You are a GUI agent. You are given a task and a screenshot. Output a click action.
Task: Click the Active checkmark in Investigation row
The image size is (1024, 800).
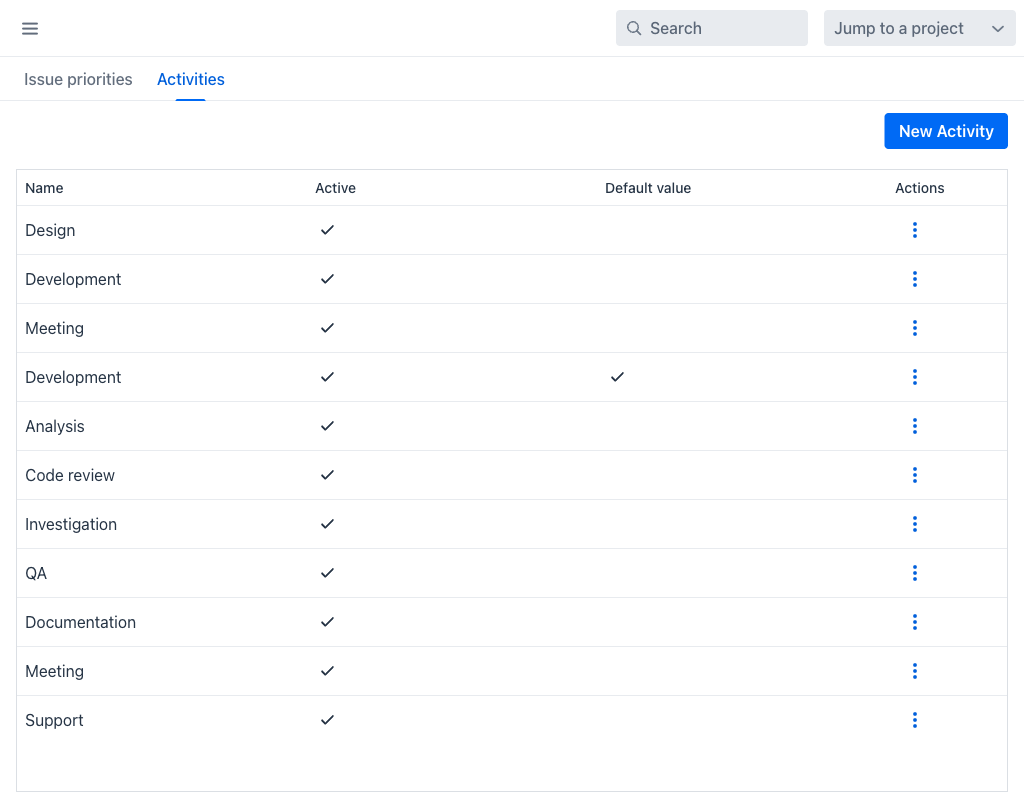[x=327, y=524]
